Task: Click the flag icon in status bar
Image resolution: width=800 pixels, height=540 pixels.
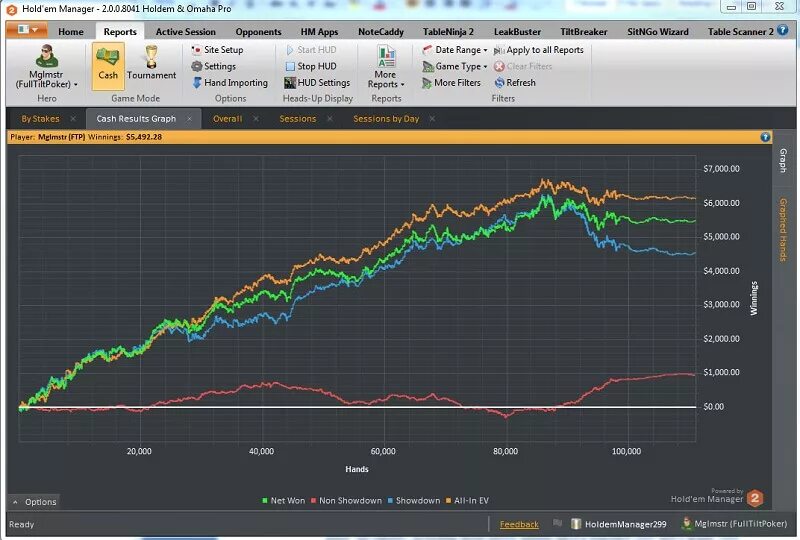Action: point(558,523)
